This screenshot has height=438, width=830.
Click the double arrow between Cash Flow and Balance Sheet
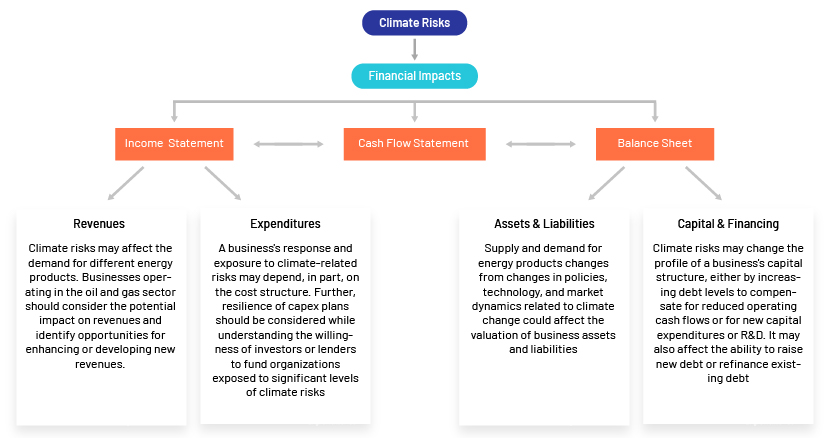coord(541,144)
